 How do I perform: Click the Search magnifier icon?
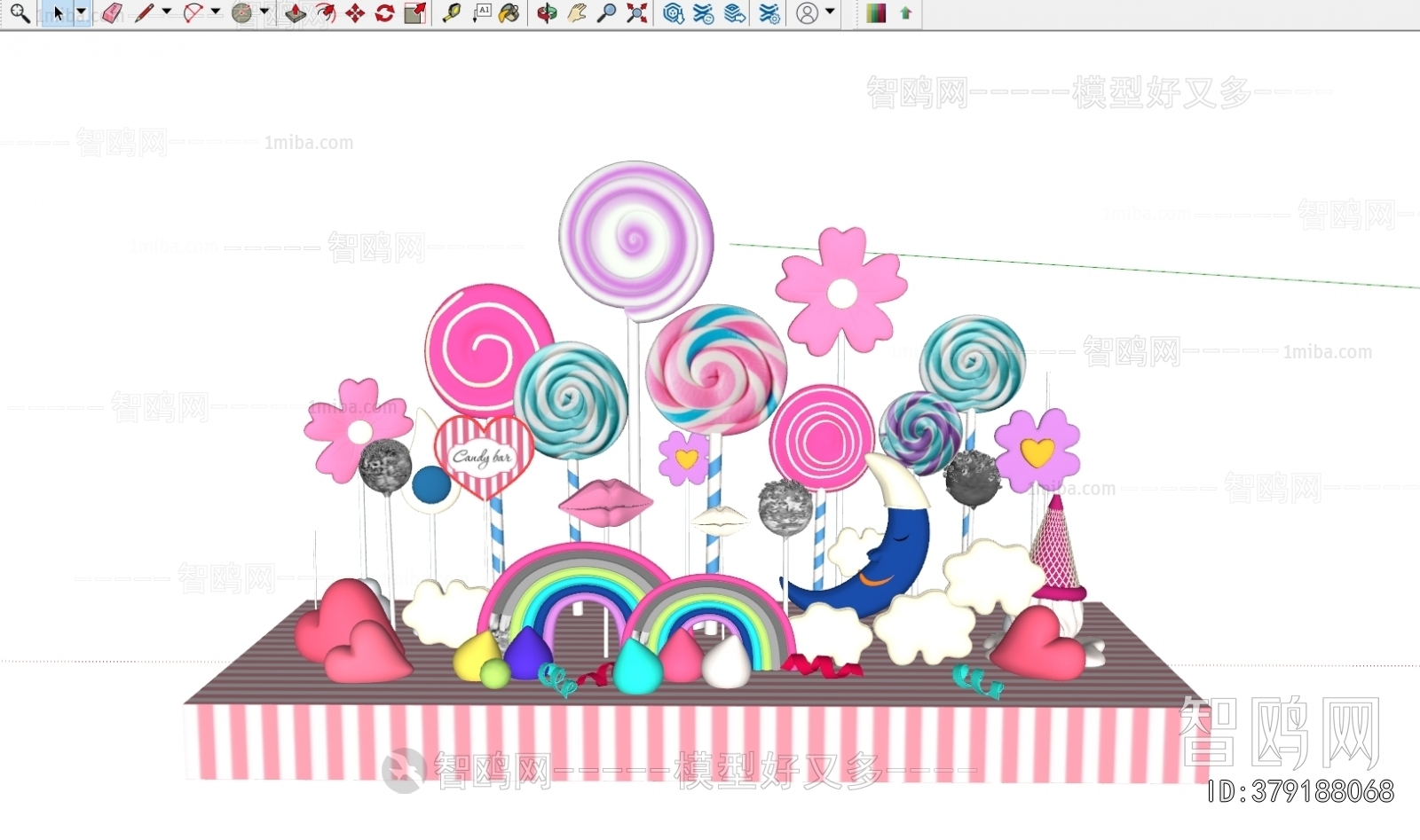tap(20, 13)
